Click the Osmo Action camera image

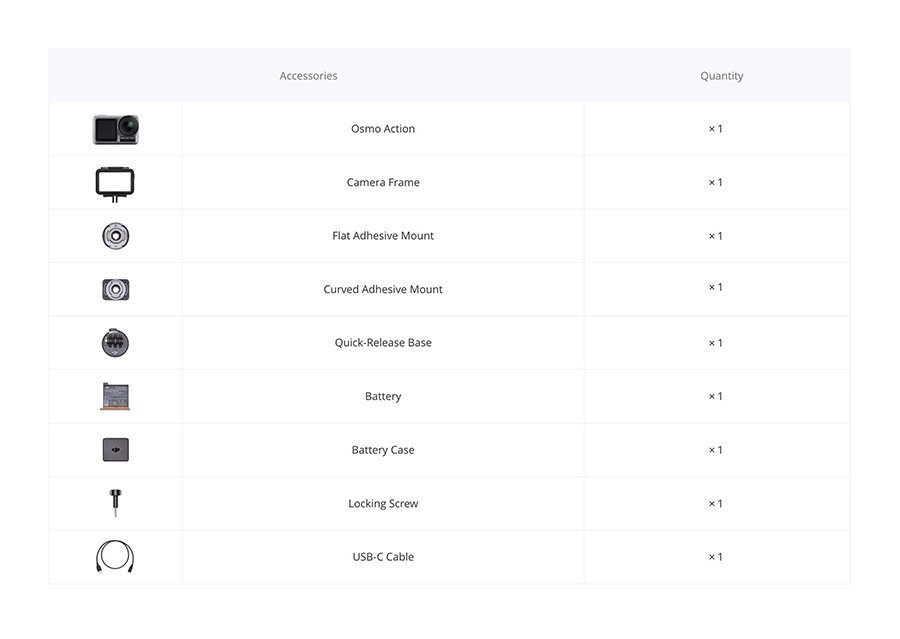click(115, 129)
